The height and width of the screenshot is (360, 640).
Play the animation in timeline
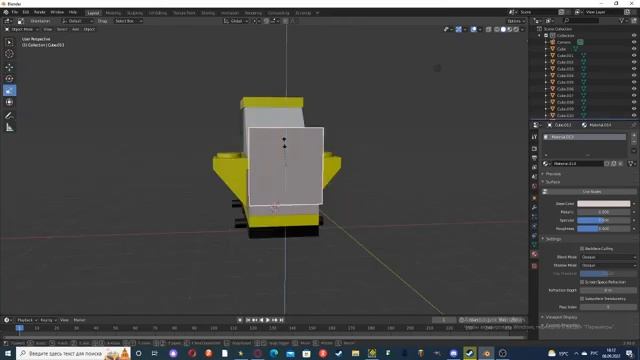[268, 320]
